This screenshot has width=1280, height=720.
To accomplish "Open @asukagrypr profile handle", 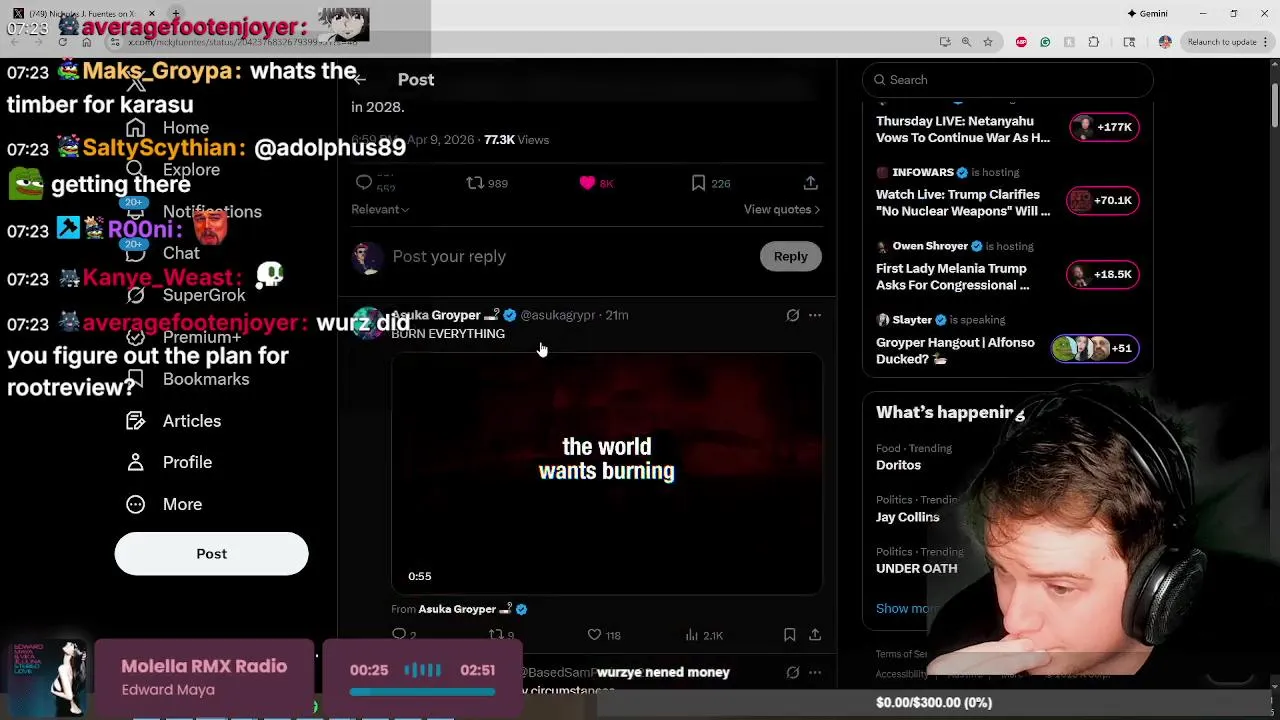I will tap(557, 315).
